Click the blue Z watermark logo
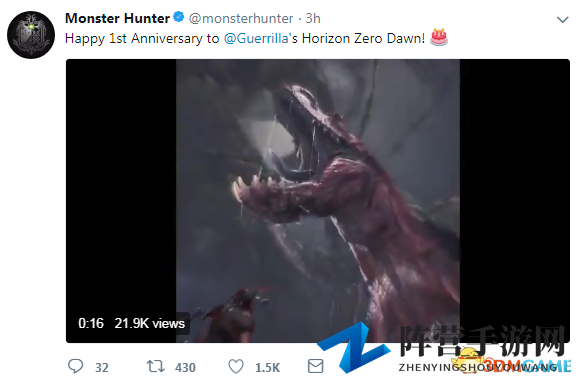 [x=353, y=347]
